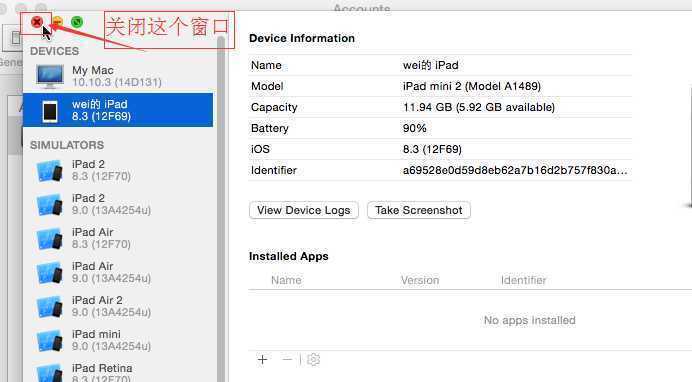Select iPad 2 9.0 (13A4254u) simulator
The image size is (692, 382).
tap(118, 204)
